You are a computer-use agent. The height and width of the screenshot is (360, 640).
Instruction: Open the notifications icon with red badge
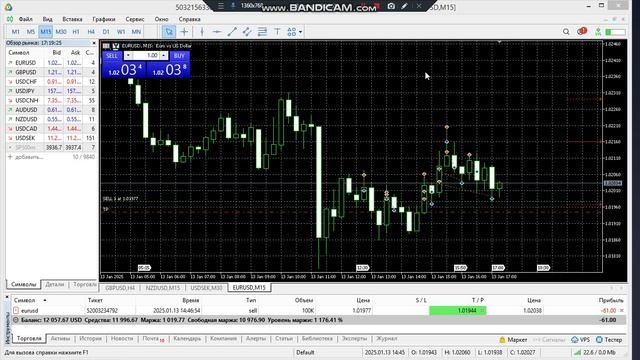click(x=582, y=31)
